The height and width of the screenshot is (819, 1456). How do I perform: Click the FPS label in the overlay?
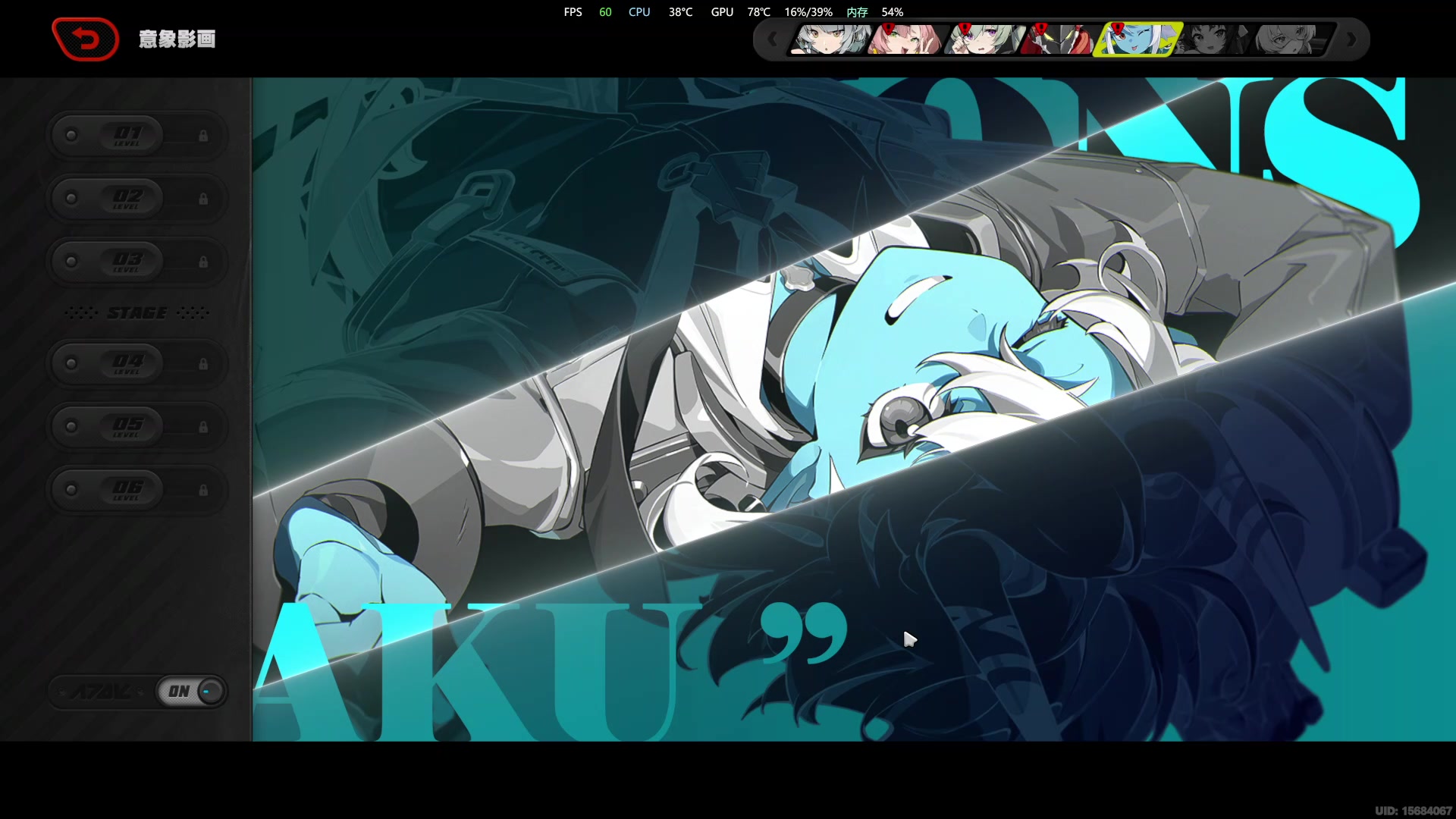tap(573, 12)
